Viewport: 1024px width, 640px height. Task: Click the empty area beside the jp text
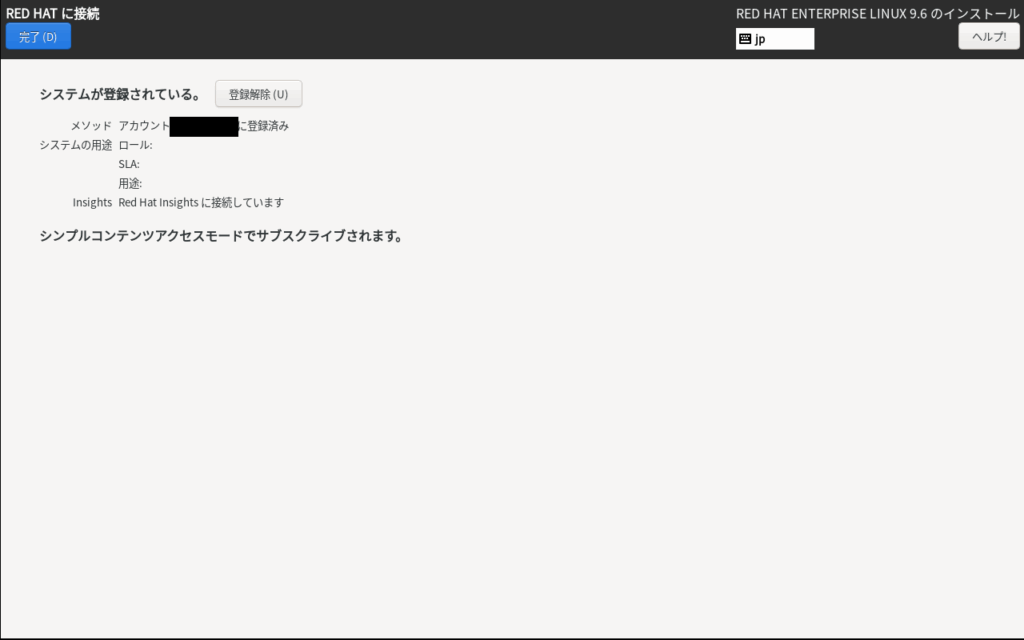coord(792,39)
